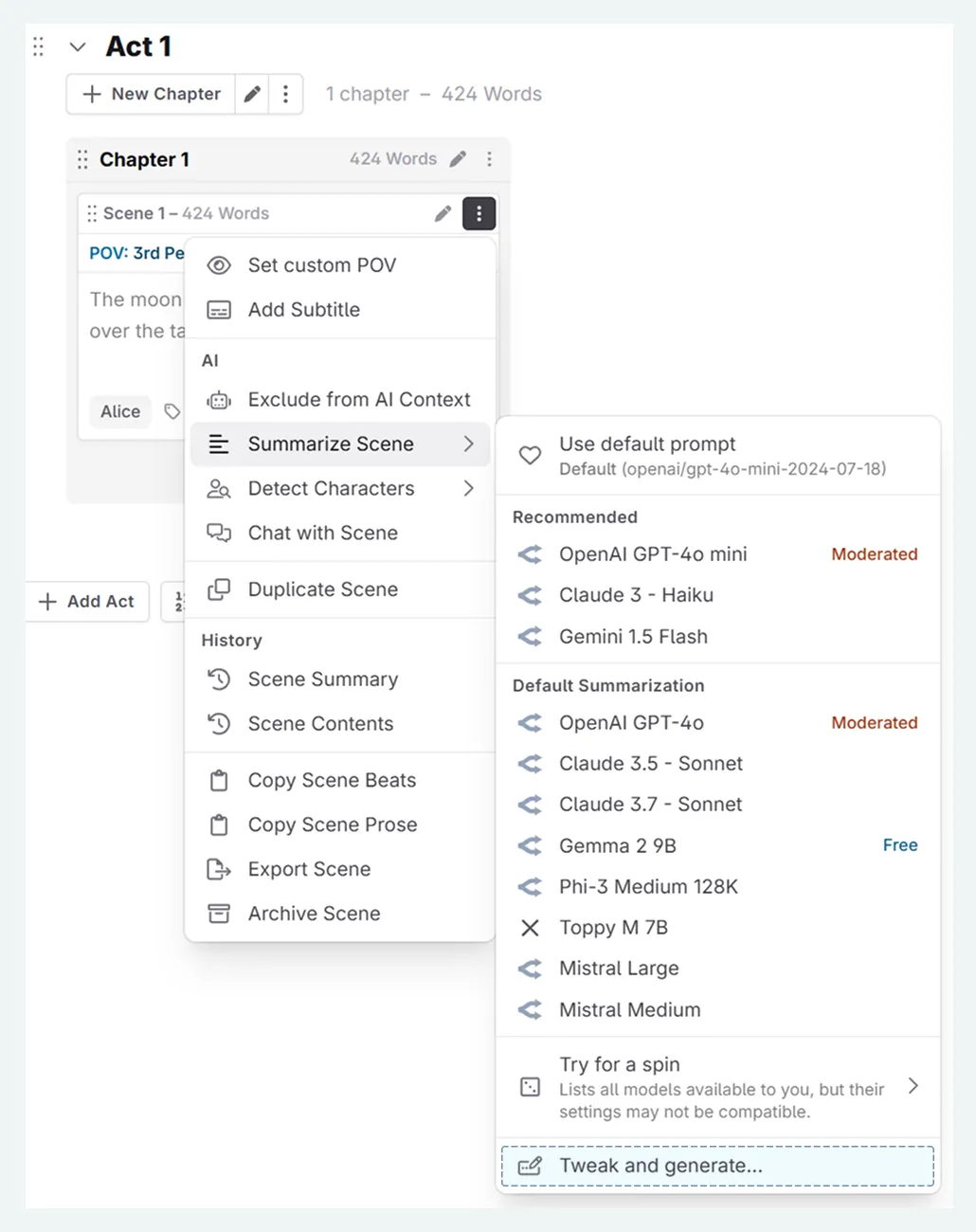Select Set custom POV eye option
This screenshot has height=1232, width=976.
[322, 265]
